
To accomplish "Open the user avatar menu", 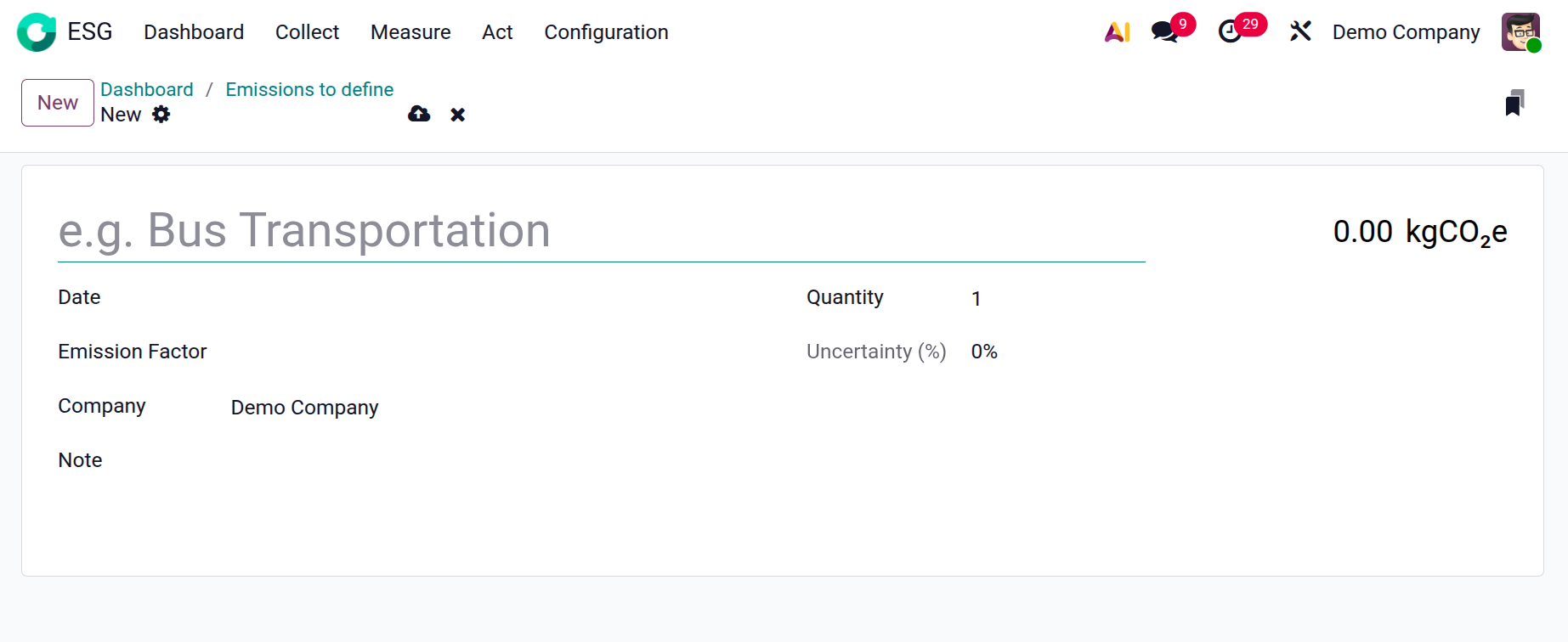I will 1520,32.
